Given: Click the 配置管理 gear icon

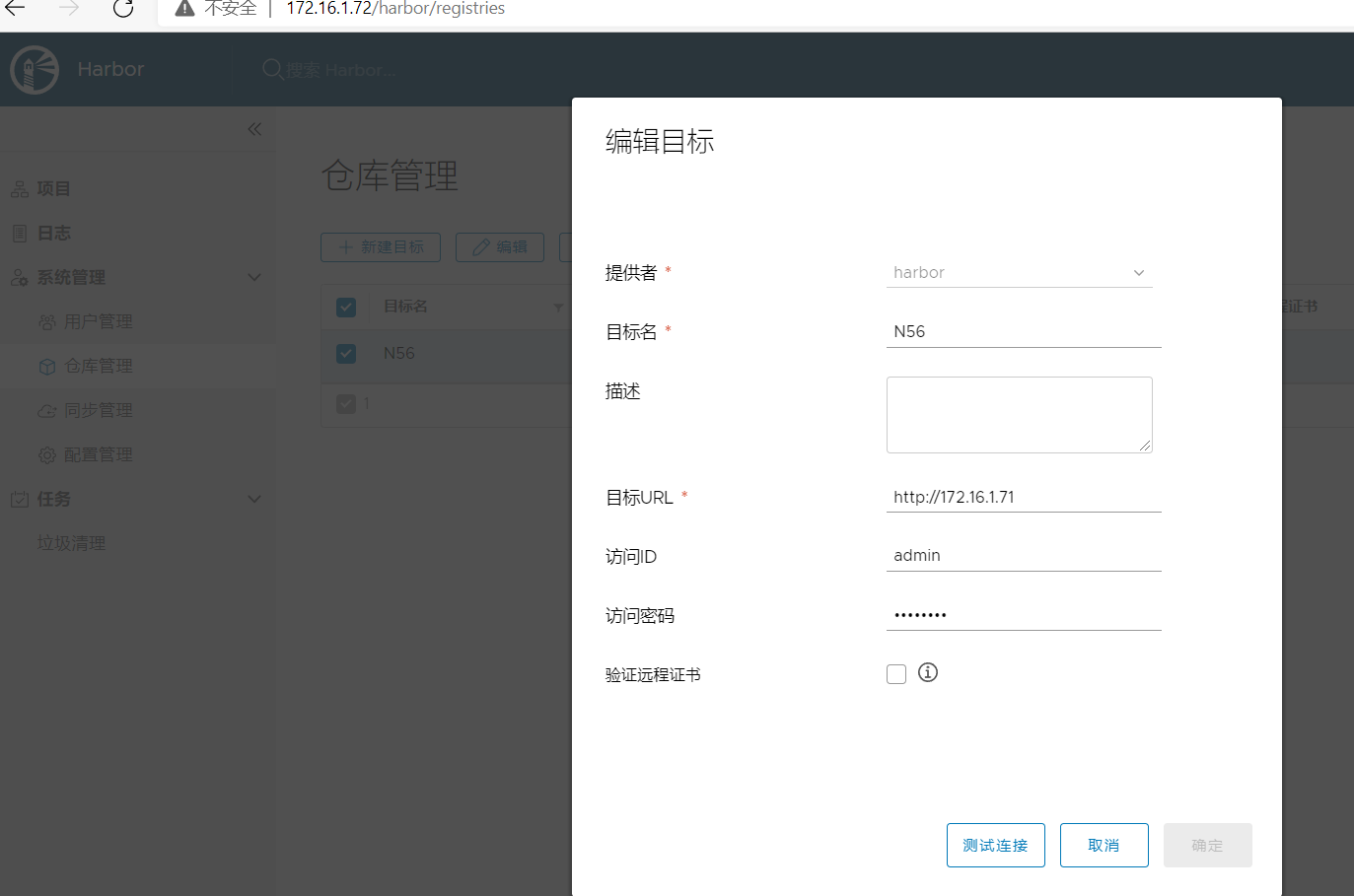Looking at the screenshot, I should (47, 455).
